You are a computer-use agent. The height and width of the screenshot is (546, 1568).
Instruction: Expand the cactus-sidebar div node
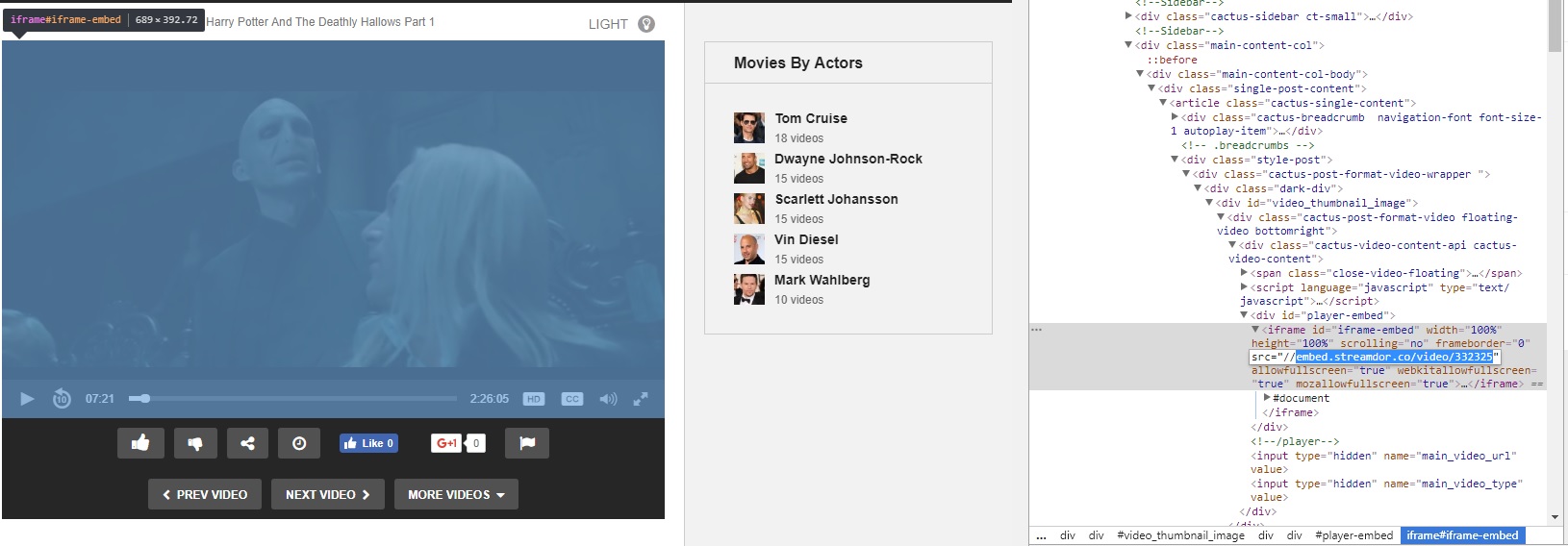pos(1128,16)
